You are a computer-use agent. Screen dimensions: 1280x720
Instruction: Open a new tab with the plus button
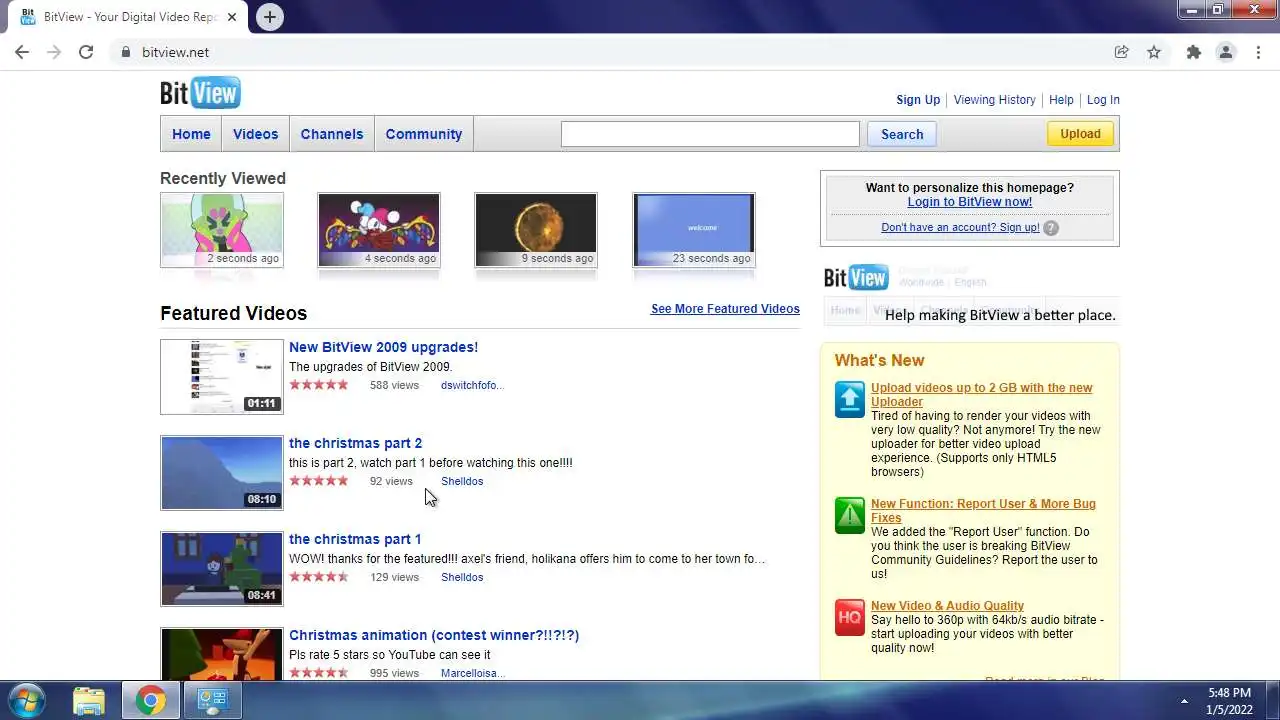pyautogui.click(x=269, y=17)
